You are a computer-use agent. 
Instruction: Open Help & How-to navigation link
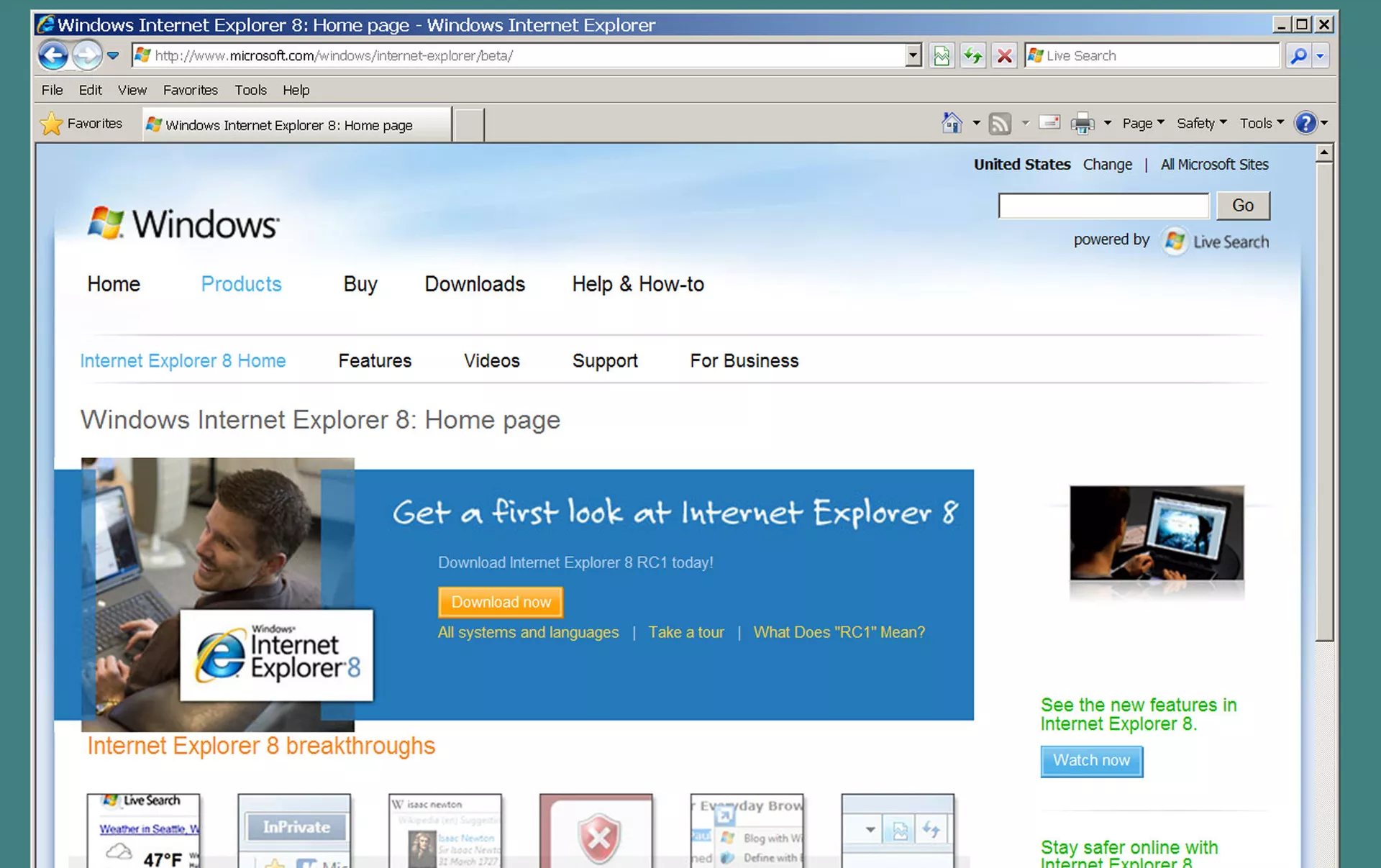click(x=638, y=284)
